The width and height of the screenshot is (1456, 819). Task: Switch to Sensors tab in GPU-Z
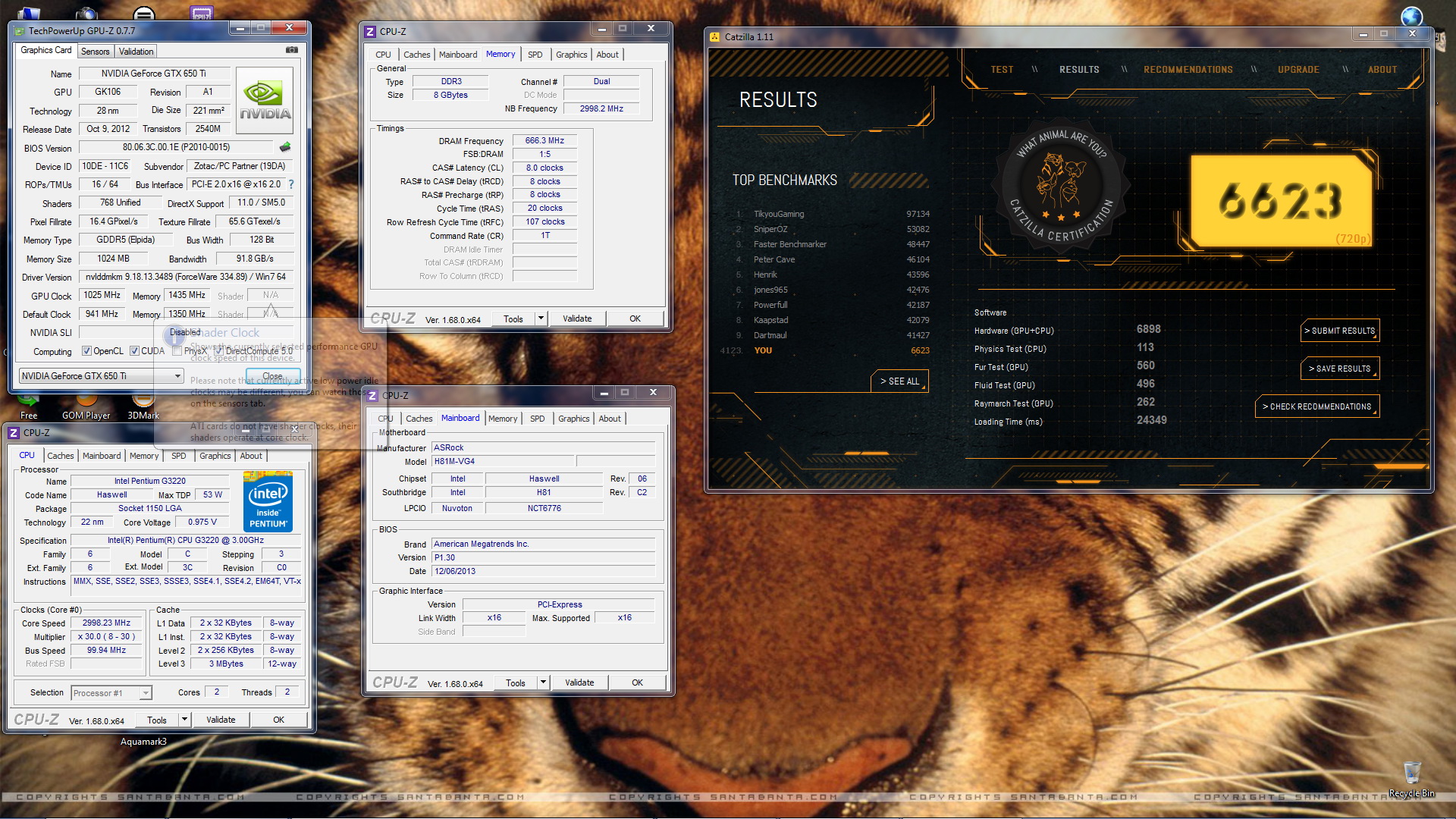tap(96, 52)
